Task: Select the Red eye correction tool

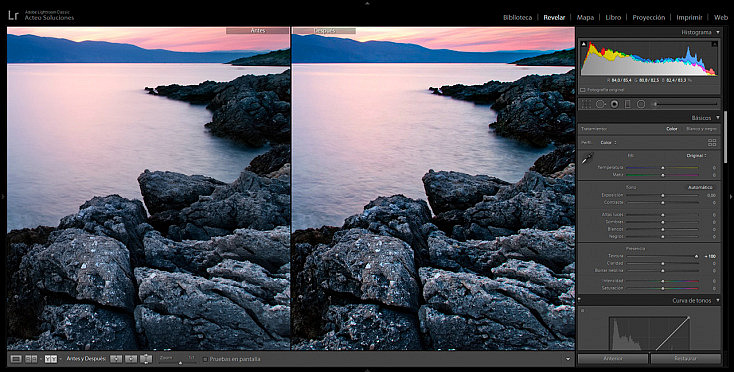Action: 615,104
